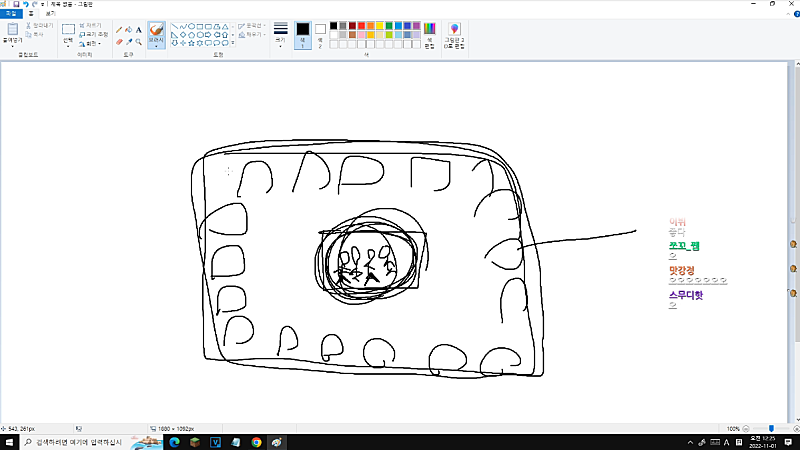Open the Minecraft block icon on taskbar
The image size is (800, 450).
pos(195,442)
